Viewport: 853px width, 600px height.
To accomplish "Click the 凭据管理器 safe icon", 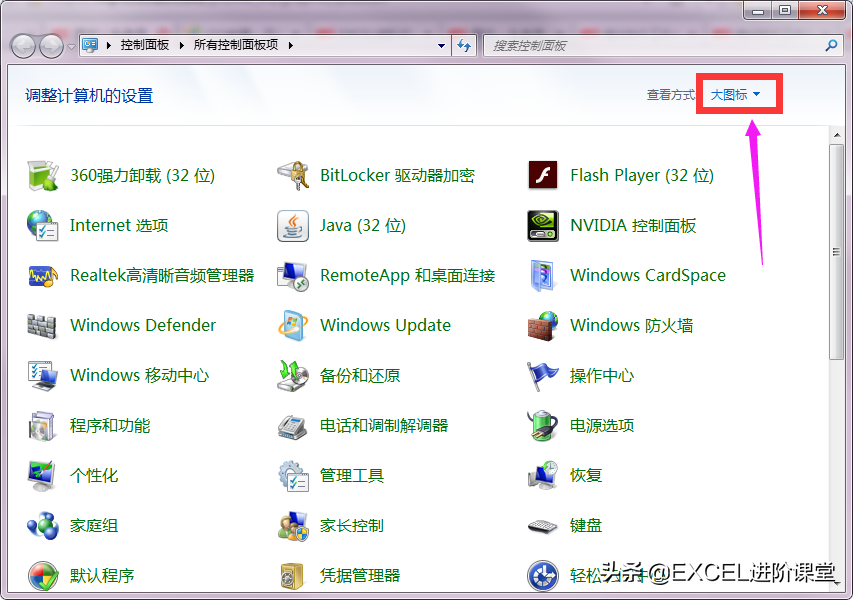I will (293, 576).
